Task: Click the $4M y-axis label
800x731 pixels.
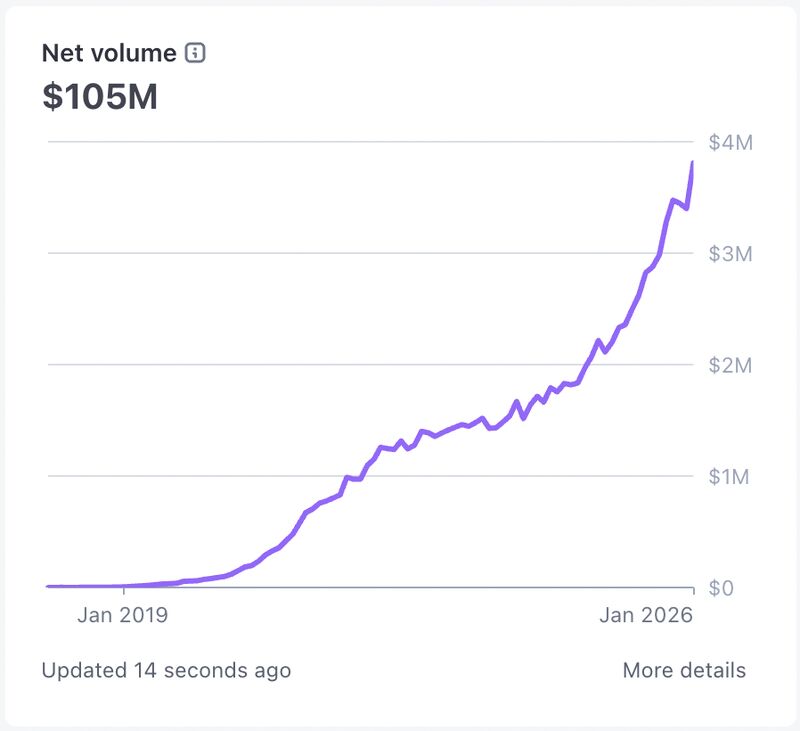Action: click(x=729, y=142)
